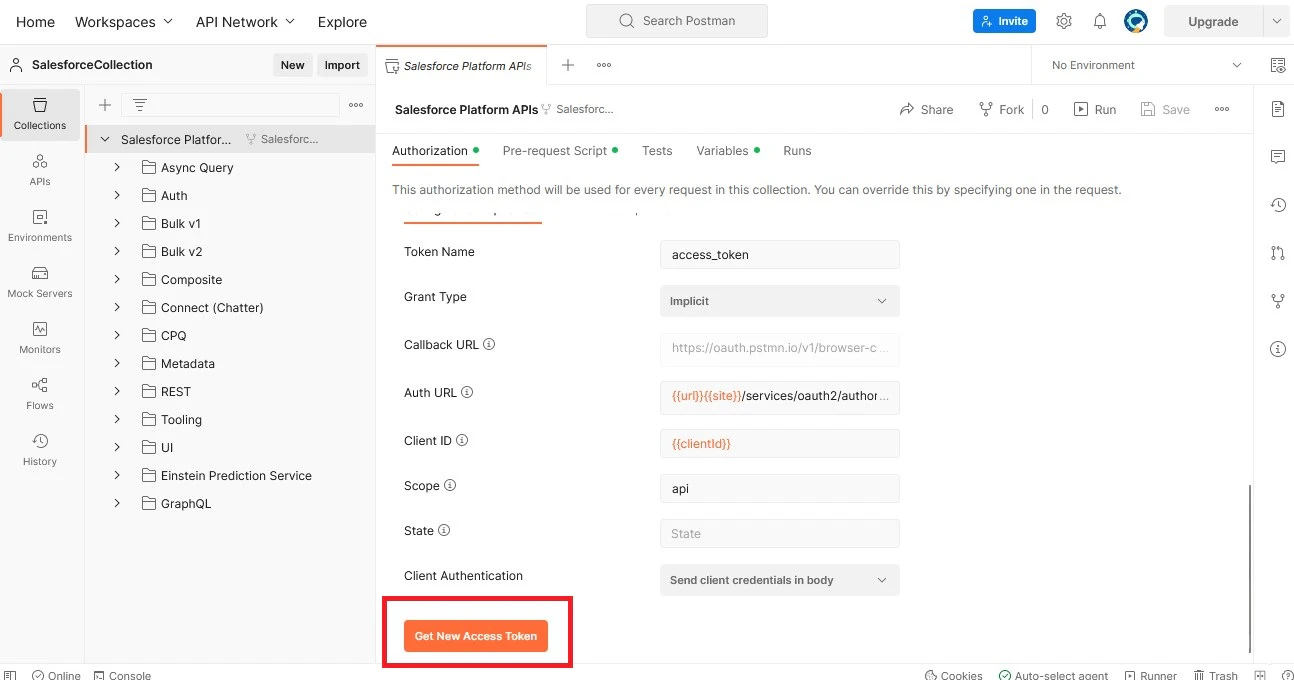The height and width of the screenshot is (680, 1294).
Task: Run the collection
Action: tap(1095, 109)
